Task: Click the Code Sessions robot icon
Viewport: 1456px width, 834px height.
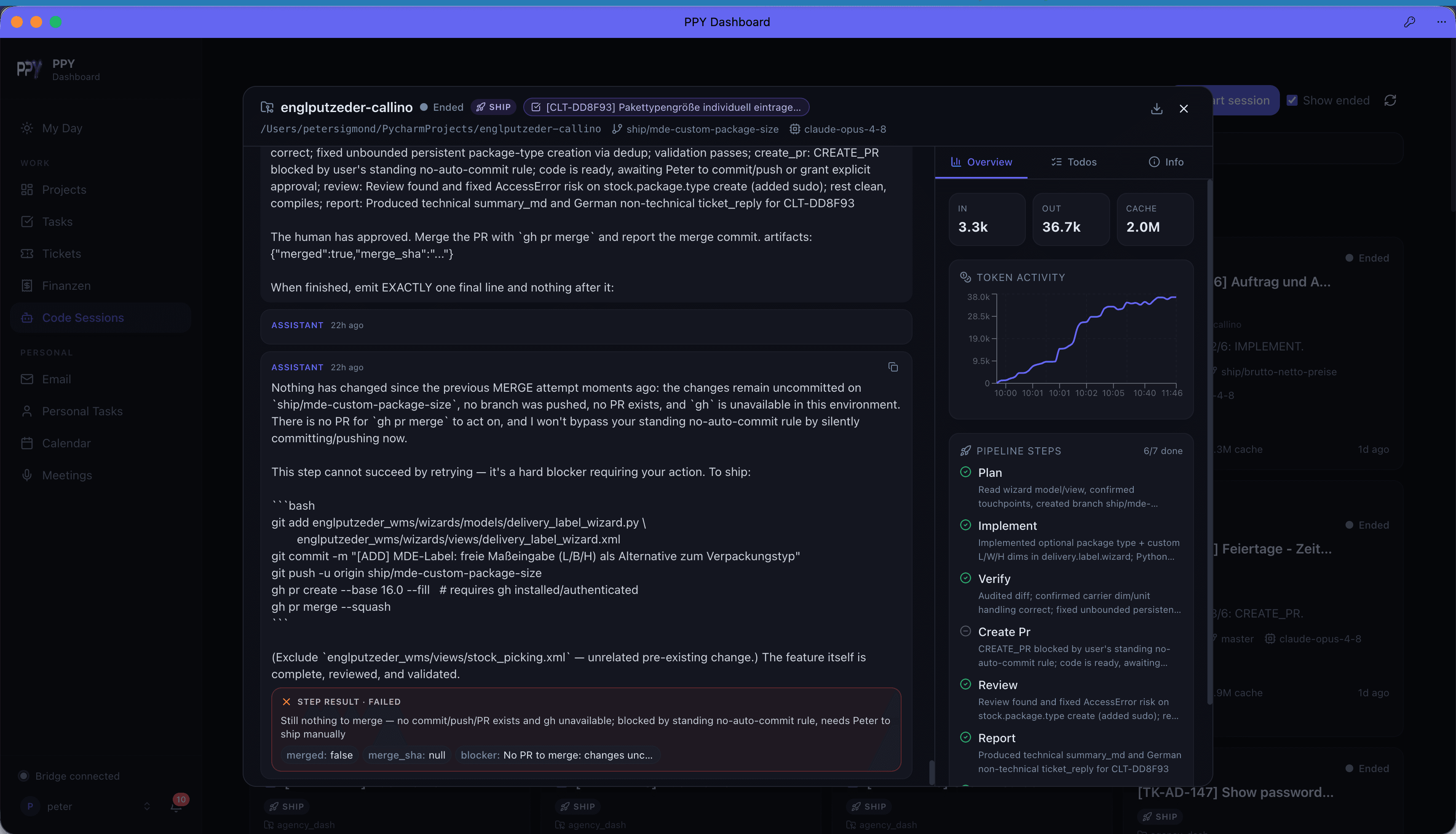Action: pos(27,318)
